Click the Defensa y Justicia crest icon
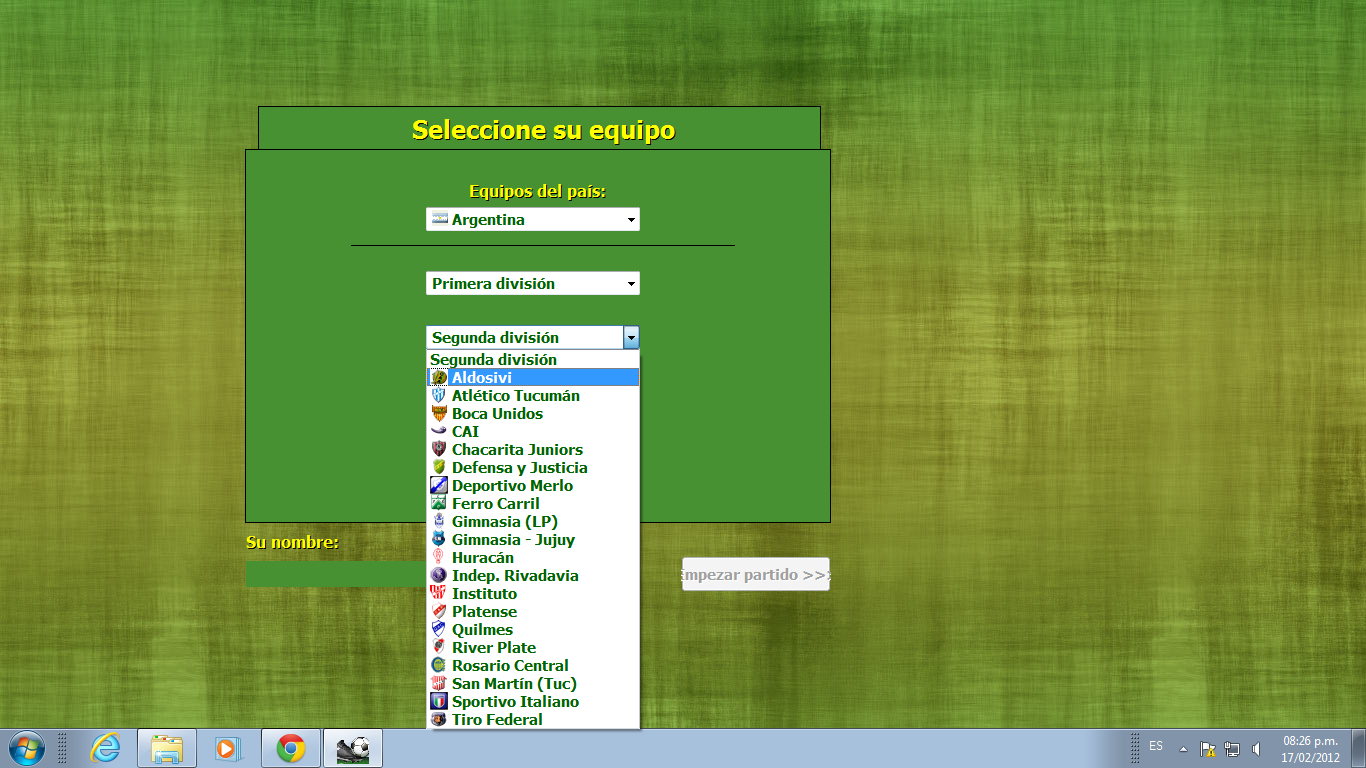This screenshot has height=768, width=1366. pyautogui.click(x=438, y=468)
